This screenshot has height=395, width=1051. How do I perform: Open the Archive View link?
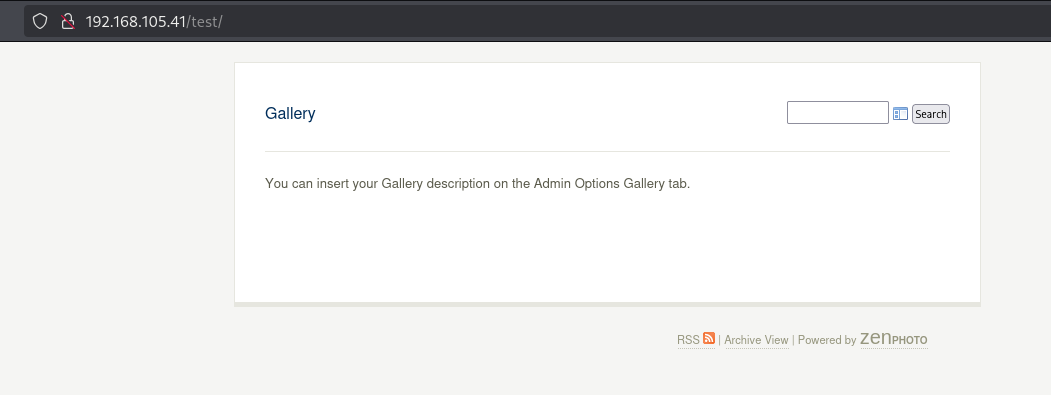tap(756, 340)
